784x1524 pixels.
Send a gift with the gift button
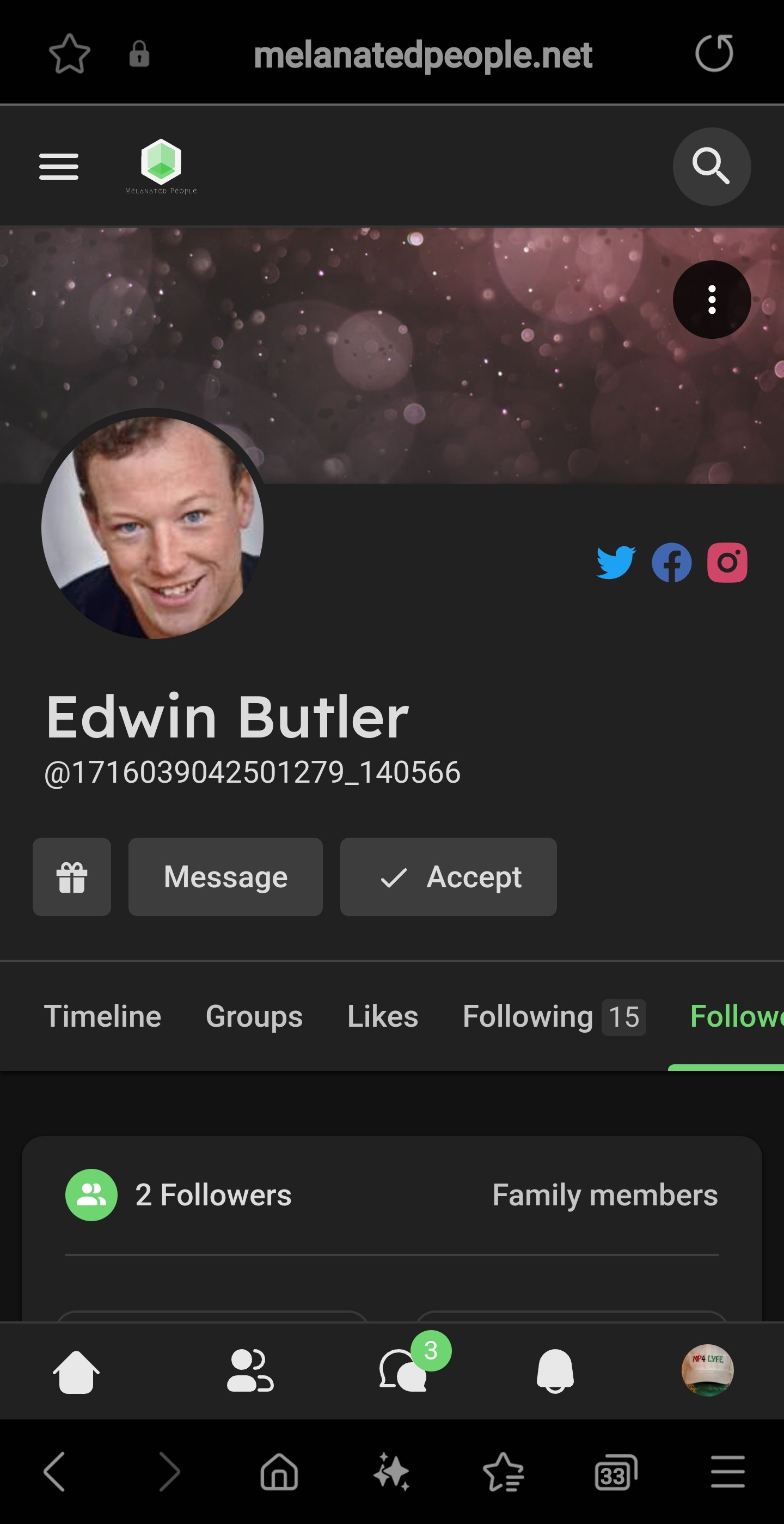tap(71, 876)
